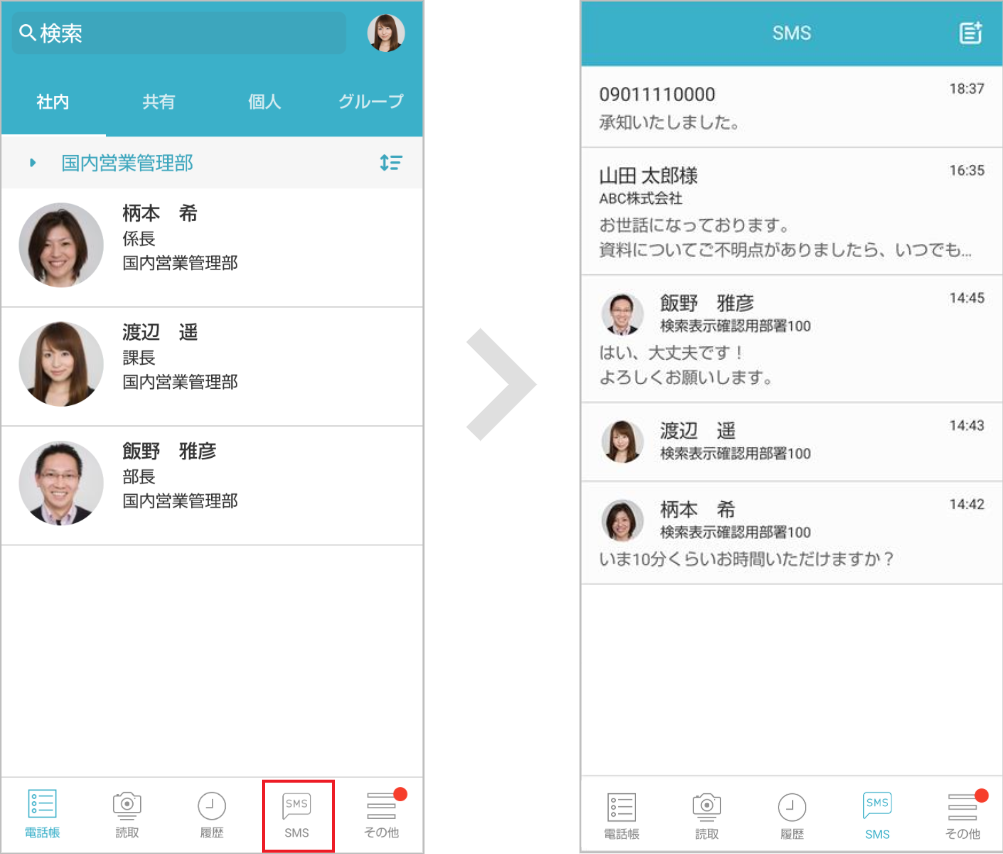Open the 山田 太郎様 message thread

(791, 211)
